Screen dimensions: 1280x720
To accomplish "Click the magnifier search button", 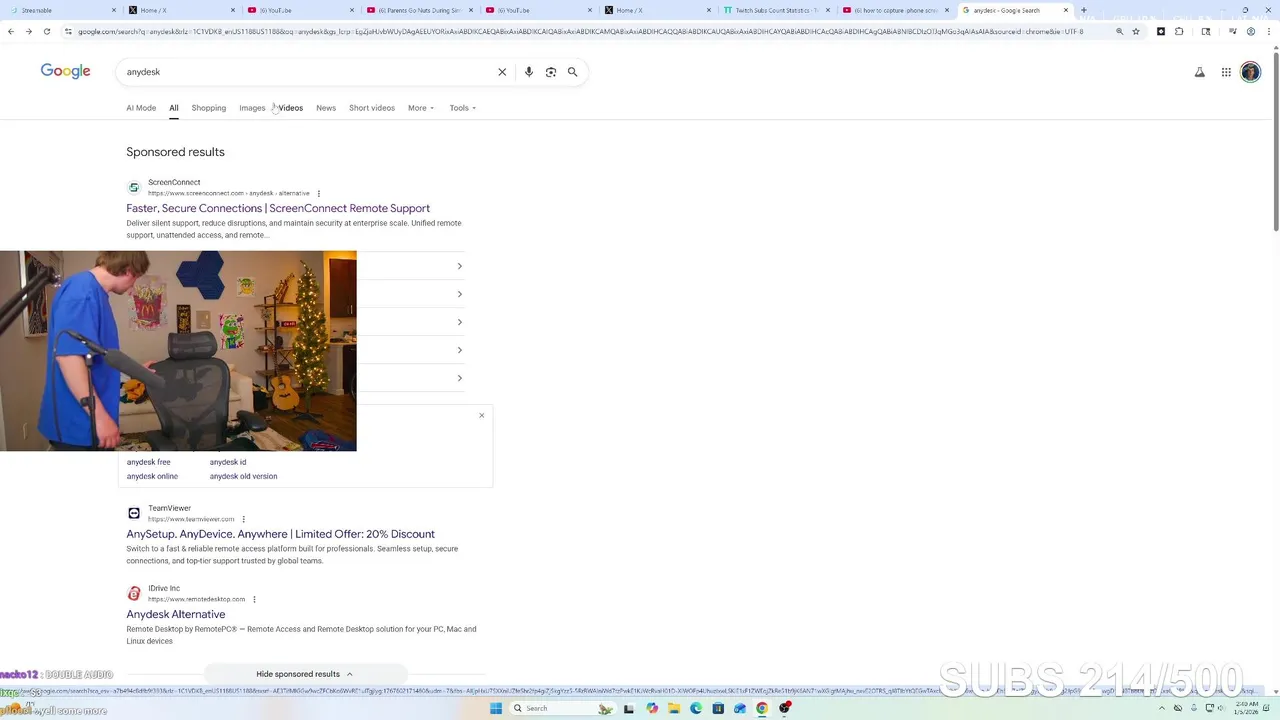I will tap(573, 72).
